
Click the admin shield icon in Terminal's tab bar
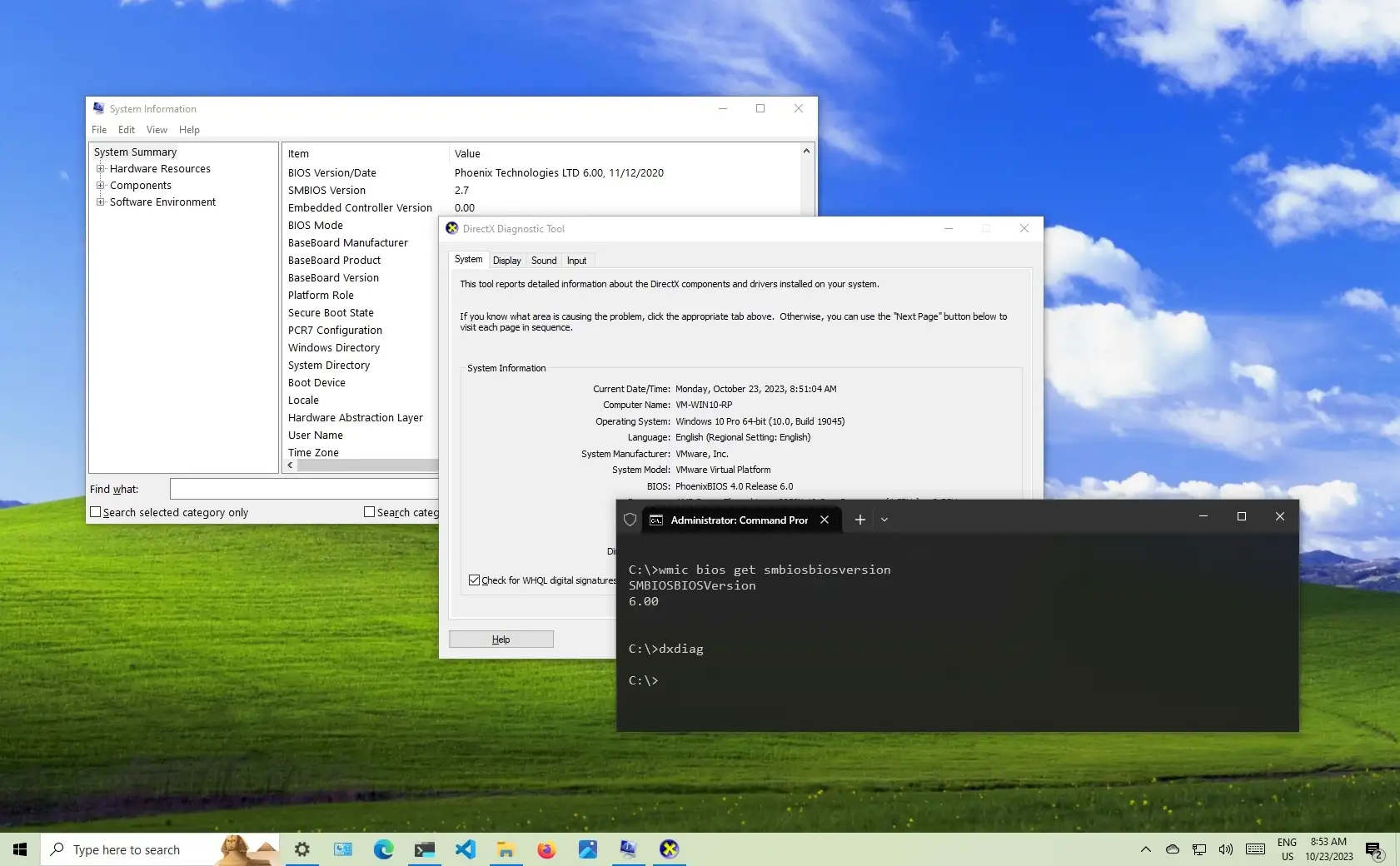pos(630,519)
